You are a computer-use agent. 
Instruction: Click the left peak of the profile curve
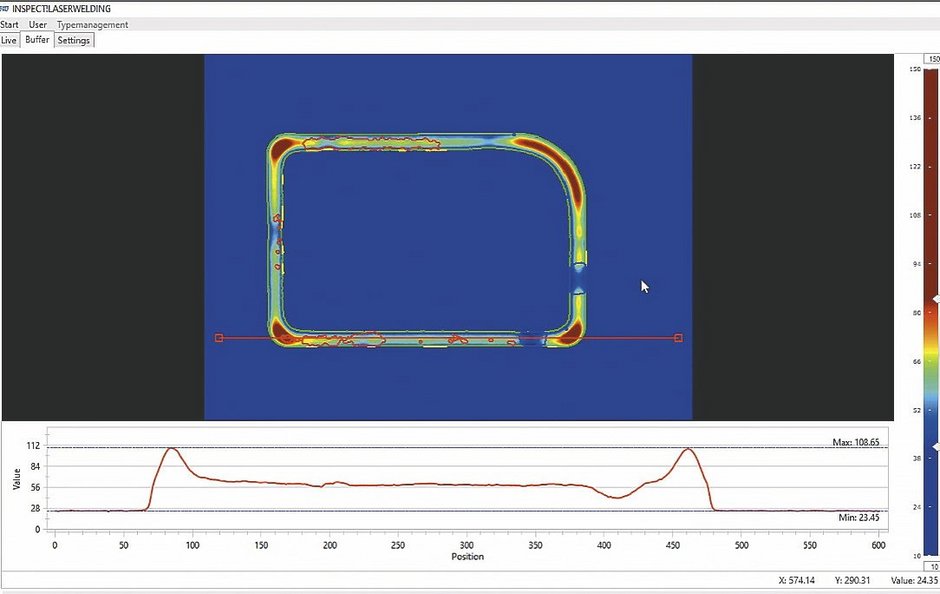point(171,449)
